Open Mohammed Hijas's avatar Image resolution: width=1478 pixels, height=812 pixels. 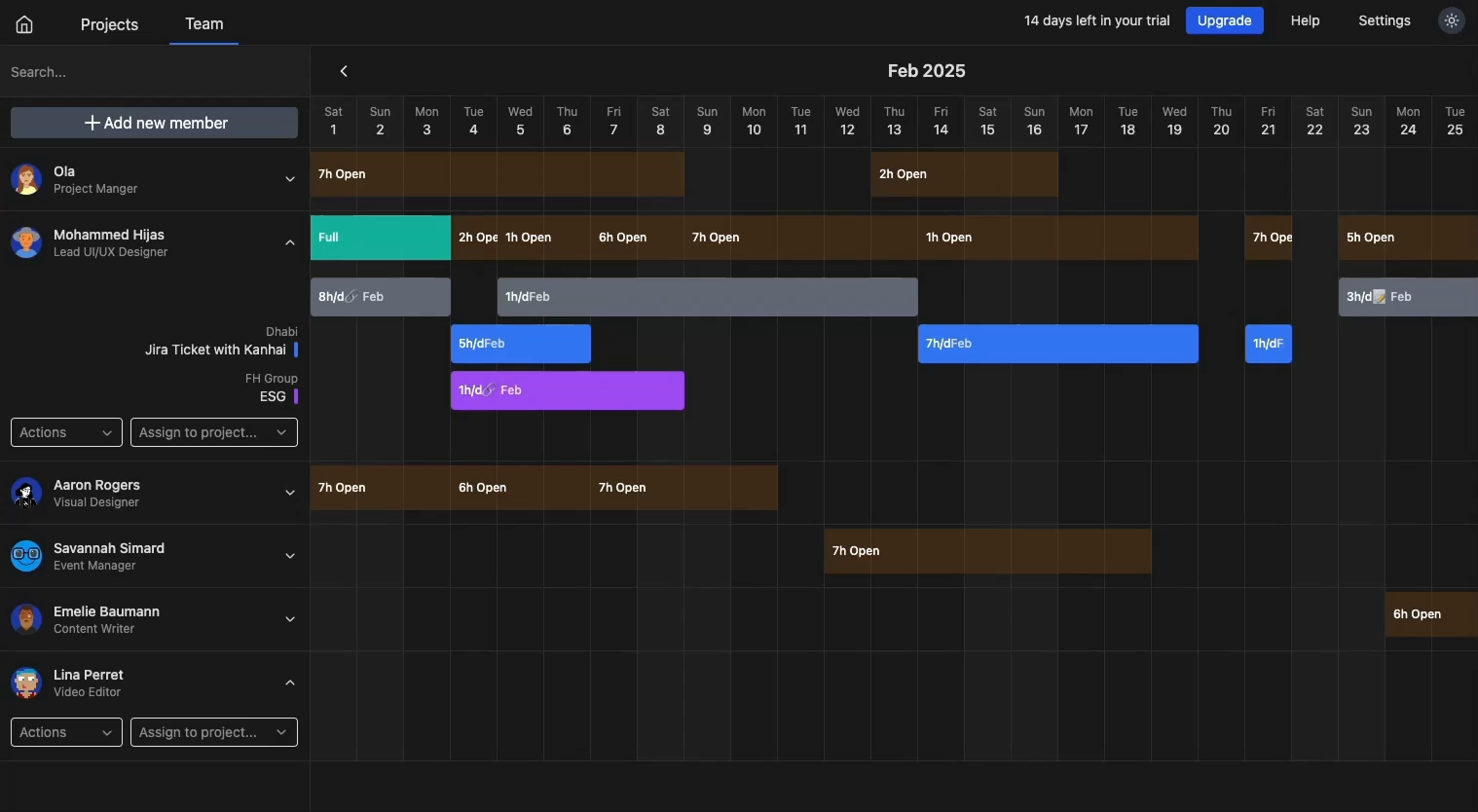pos(26,242)
